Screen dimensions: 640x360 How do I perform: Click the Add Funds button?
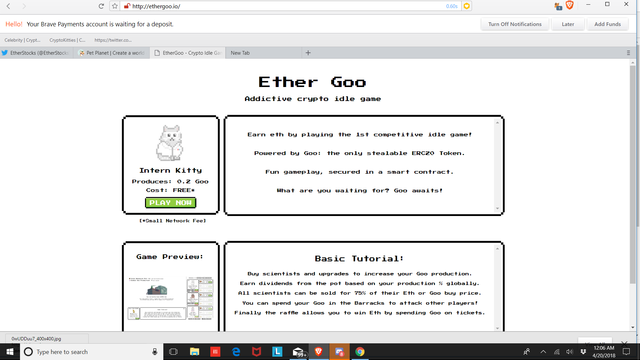[607, 24]
